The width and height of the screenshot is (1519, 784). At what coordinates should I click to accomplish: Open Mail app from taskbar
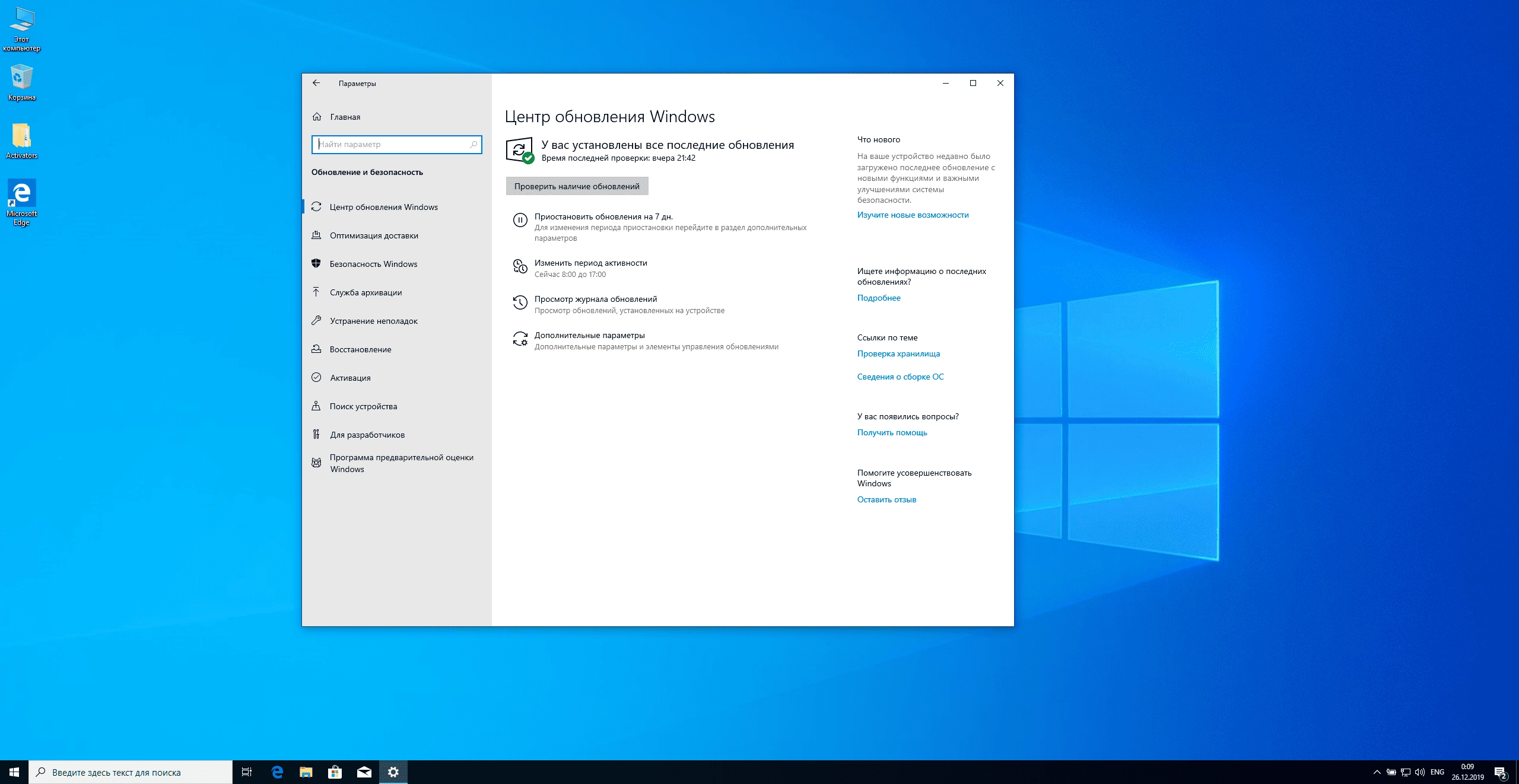pos(364,772)
